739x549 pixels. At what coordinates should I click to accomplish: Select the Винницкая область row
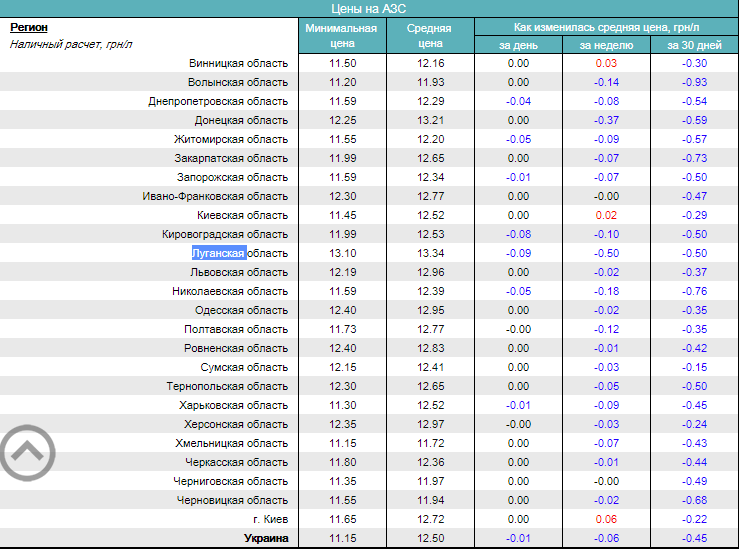tap(238, 63)
